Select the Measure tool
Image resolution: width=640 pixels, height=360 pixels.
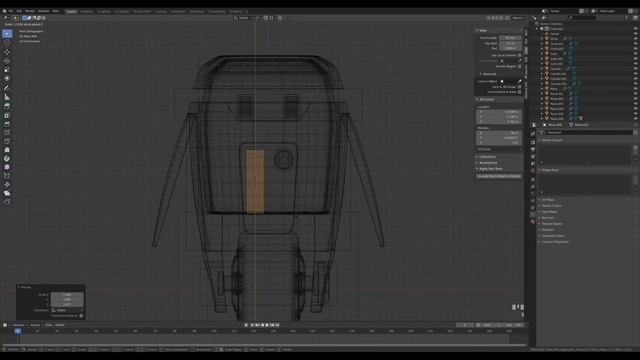(7, 97)
